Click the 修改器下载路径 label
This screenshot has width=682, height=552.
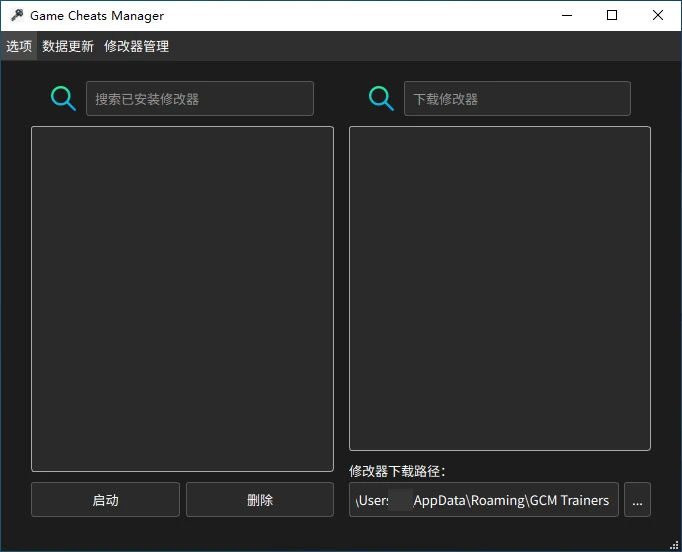pyautogui.click(x=397, y=471)
